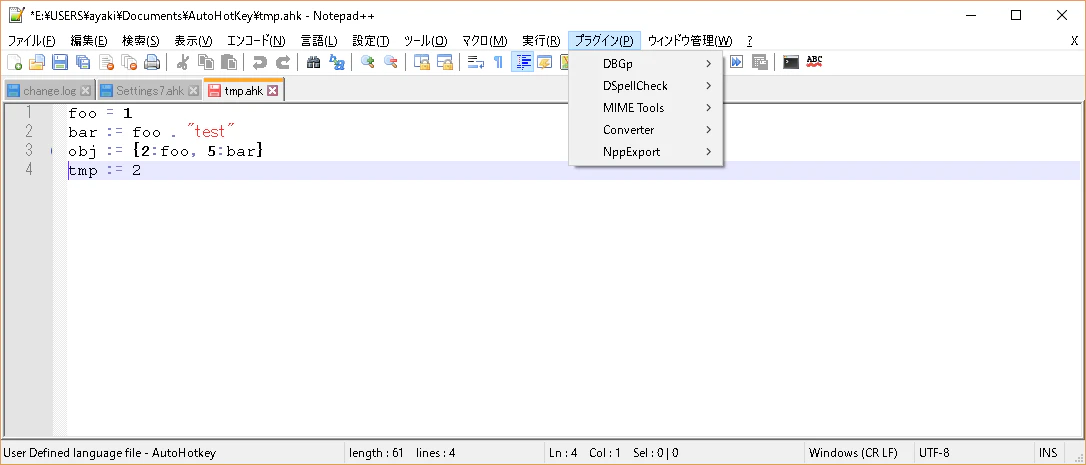Click the Ln : 4 Col : 1 status field
Viewport: 1086px width, 465px height.
pyautogui.click(x=676, y=453)
